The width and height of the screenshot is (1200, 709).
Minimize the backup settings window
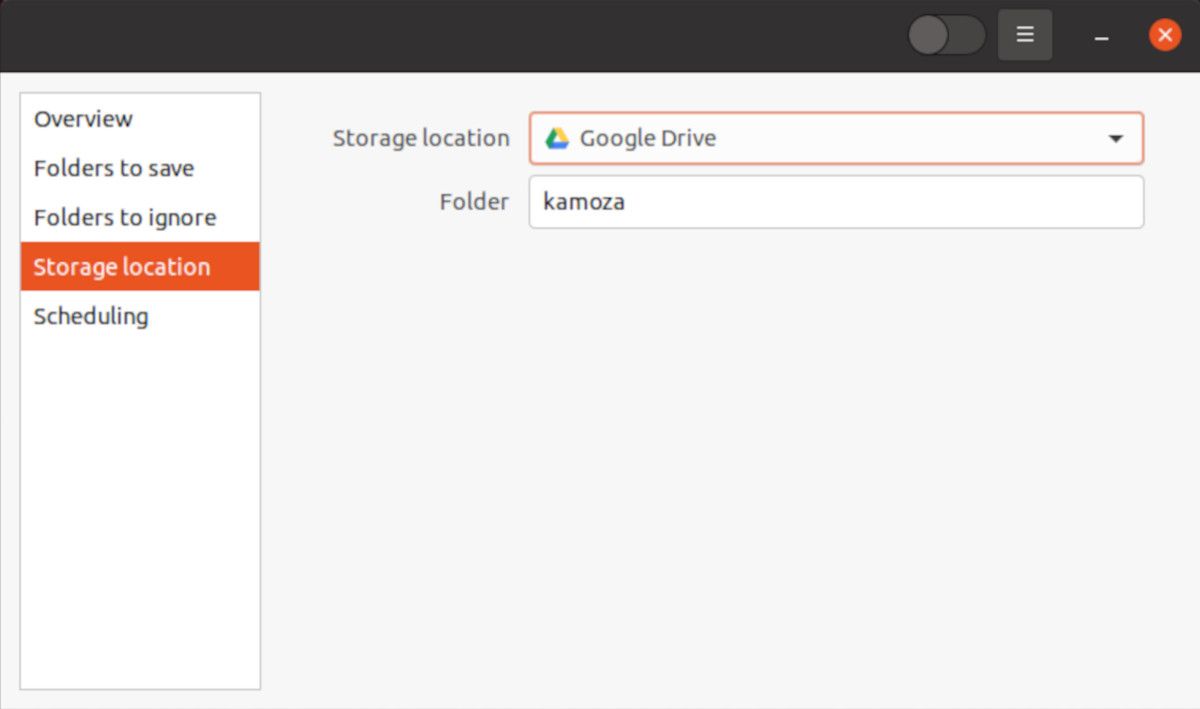click(x=1101, y=36)
